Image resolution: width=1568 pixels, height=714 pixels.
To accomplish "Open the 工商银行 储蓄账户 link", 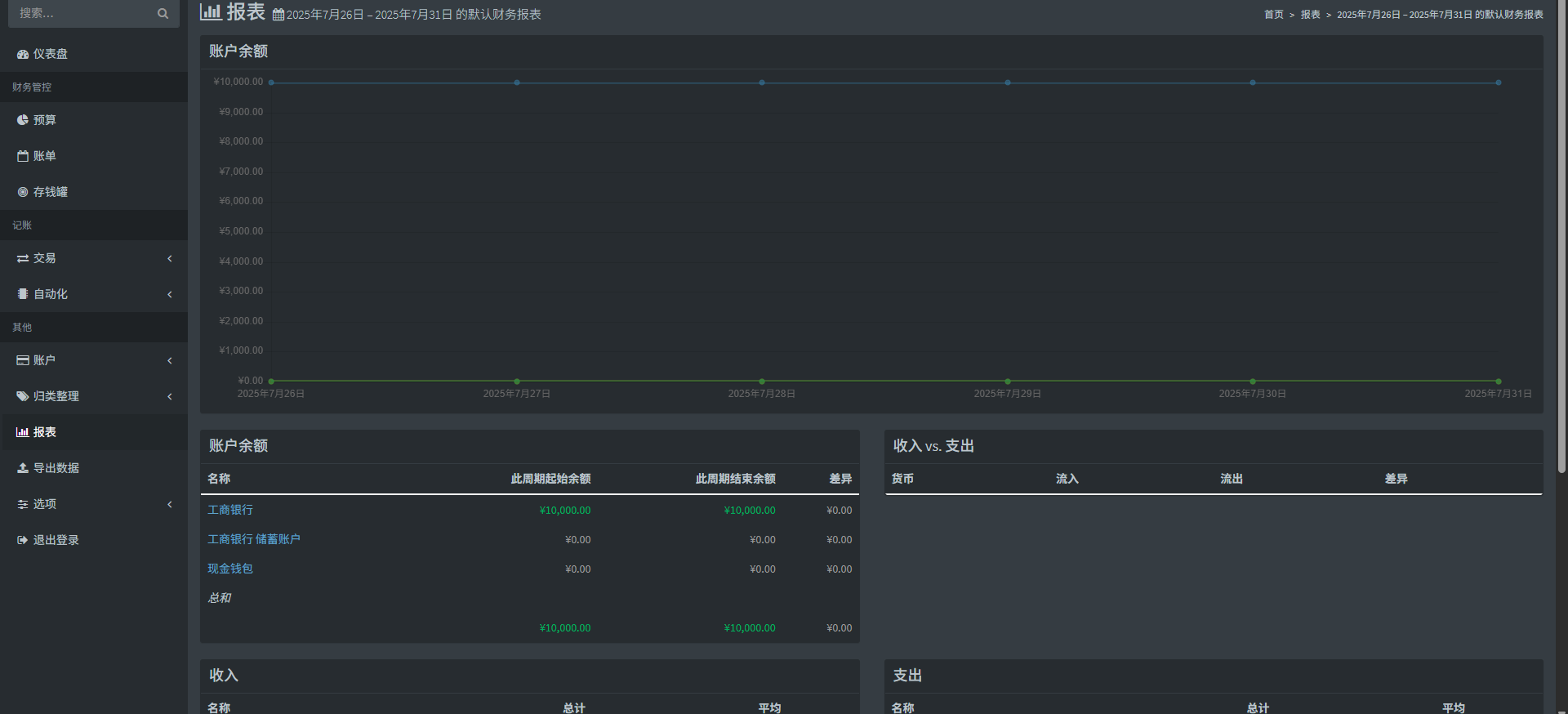I will [x=254, y=539].
